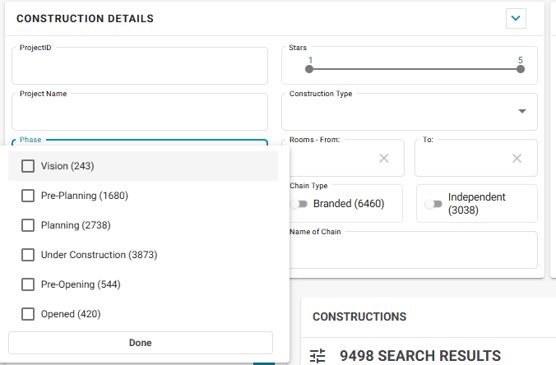This screenshot has width=556, height=365.
Task: Check the Pre-Planning (1680) checkbox
Action: coord(28,195)
